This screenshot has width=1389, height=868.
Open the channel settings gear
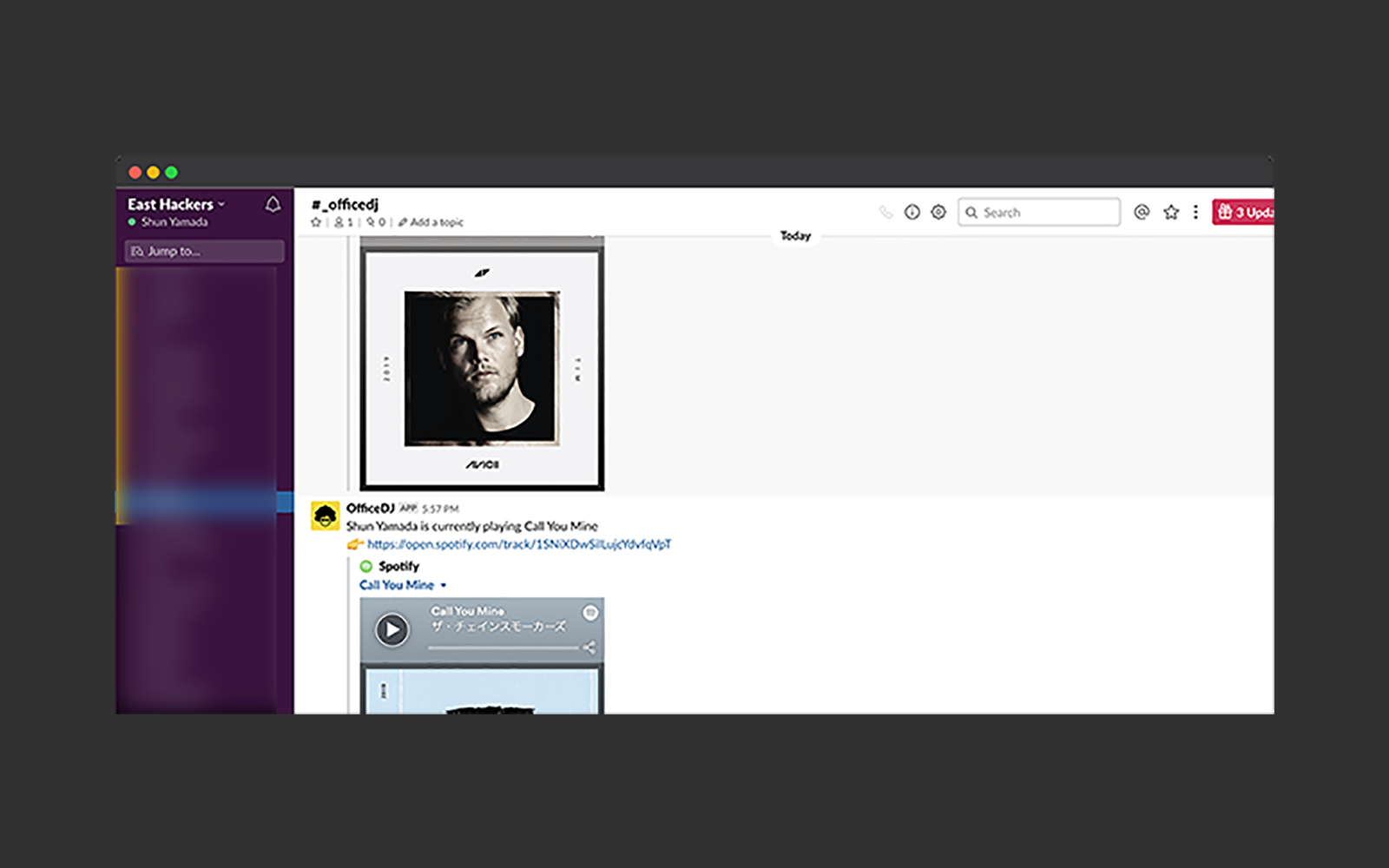(938, 211)
